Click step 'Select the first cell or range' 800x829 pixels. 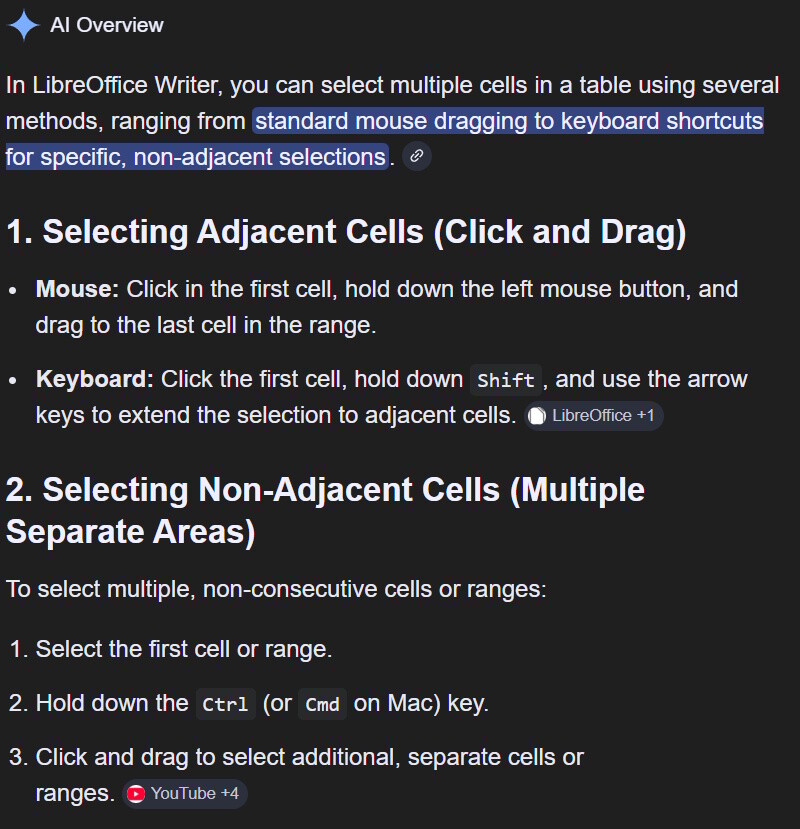(184, 650)
